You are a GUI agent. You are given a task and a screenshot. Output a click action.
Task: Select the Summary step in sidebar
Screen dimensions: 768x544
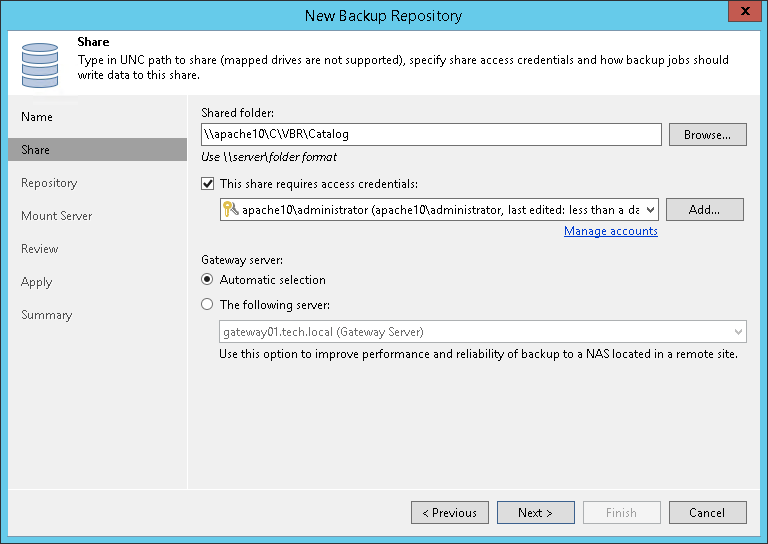pos(47,315)
